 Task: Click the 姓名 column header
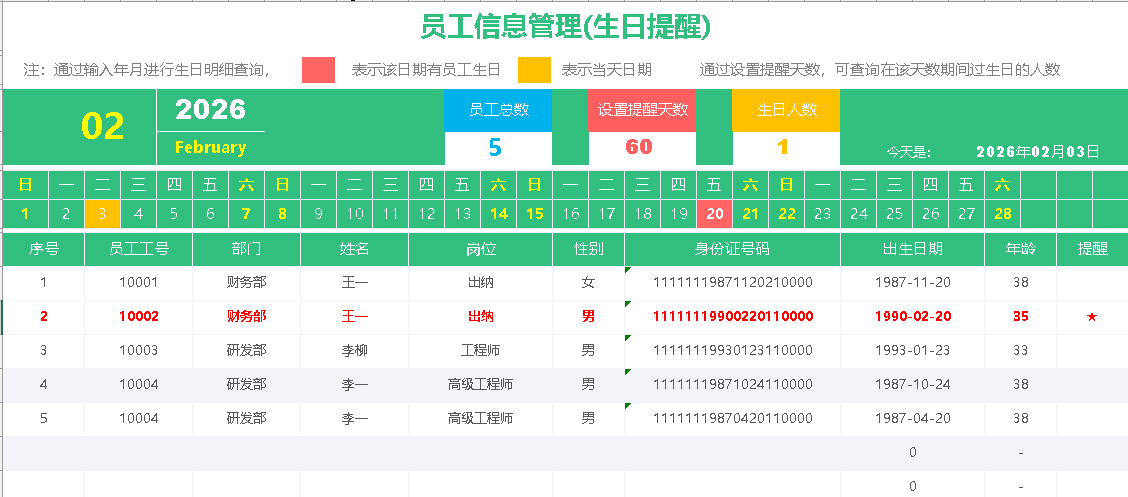click(x=354, y=249)
